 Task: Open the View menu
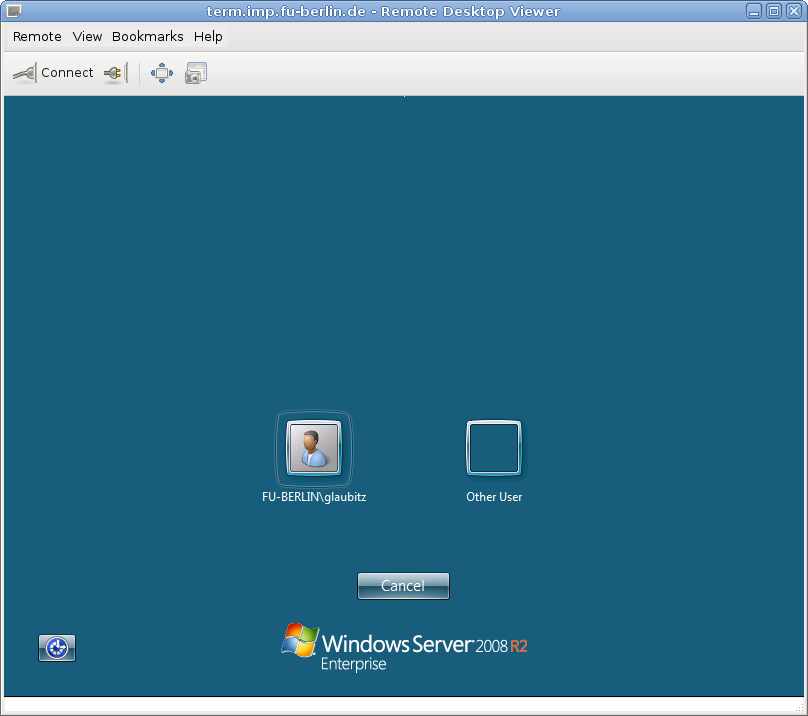click(87, 37)
